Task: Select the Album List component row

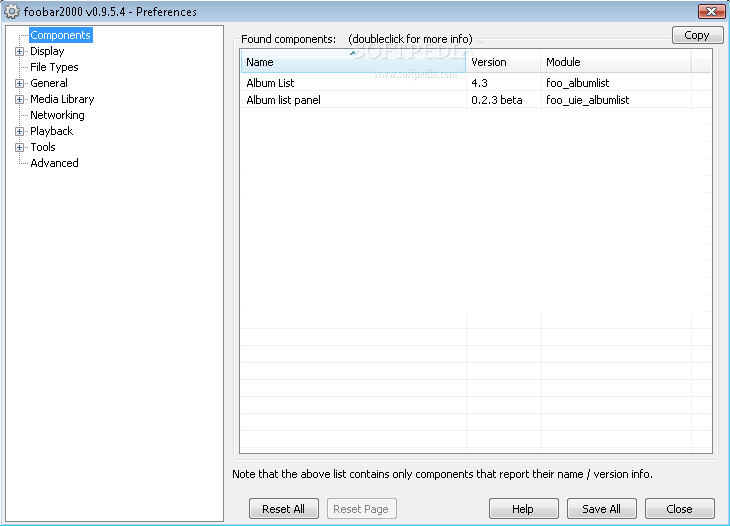Action: [x=476, y=83]
